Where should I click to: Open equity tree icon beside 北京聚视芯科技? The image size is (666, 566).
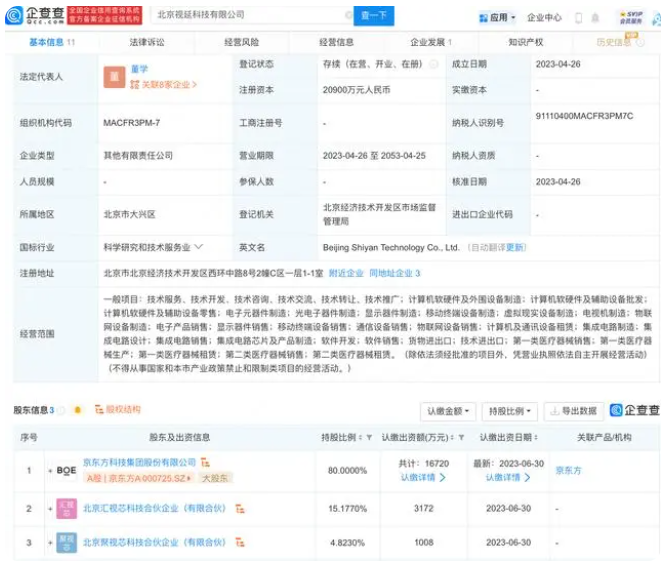(x=240, y=542)
